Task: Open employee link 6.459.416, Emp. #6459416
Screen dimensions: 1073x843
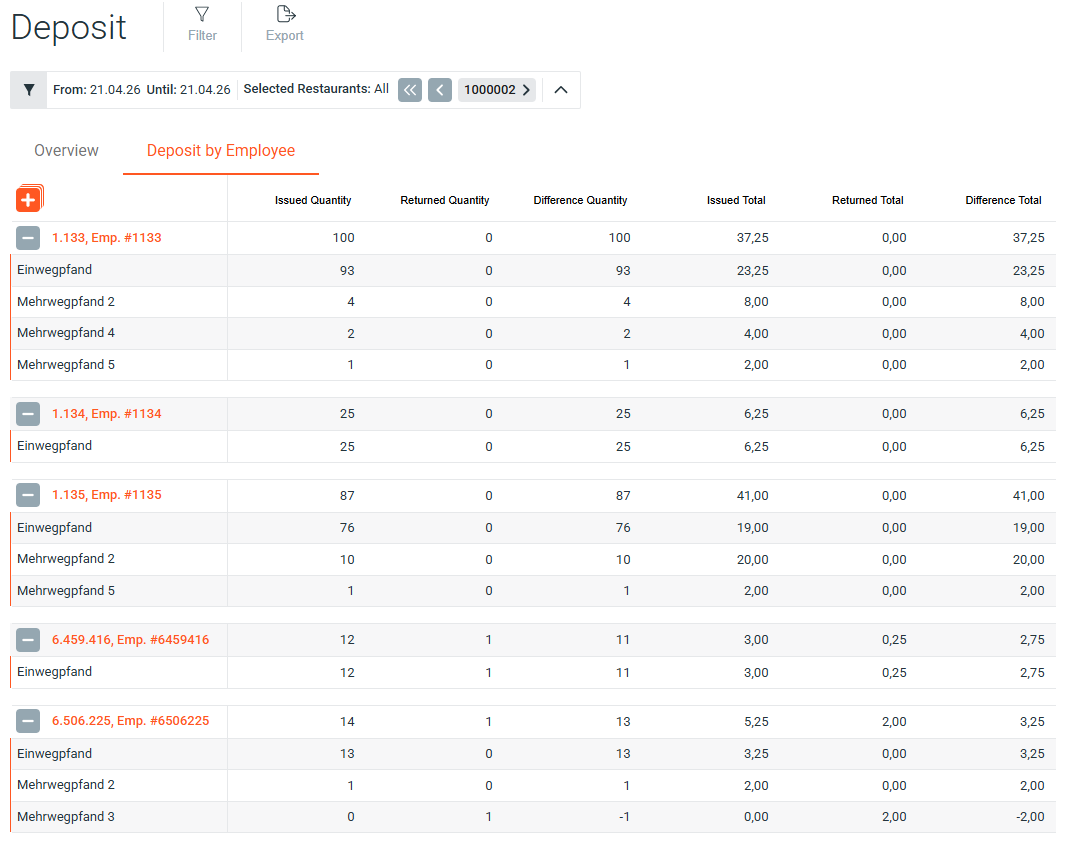Action: pyautogui.click(x=131, y=640)
